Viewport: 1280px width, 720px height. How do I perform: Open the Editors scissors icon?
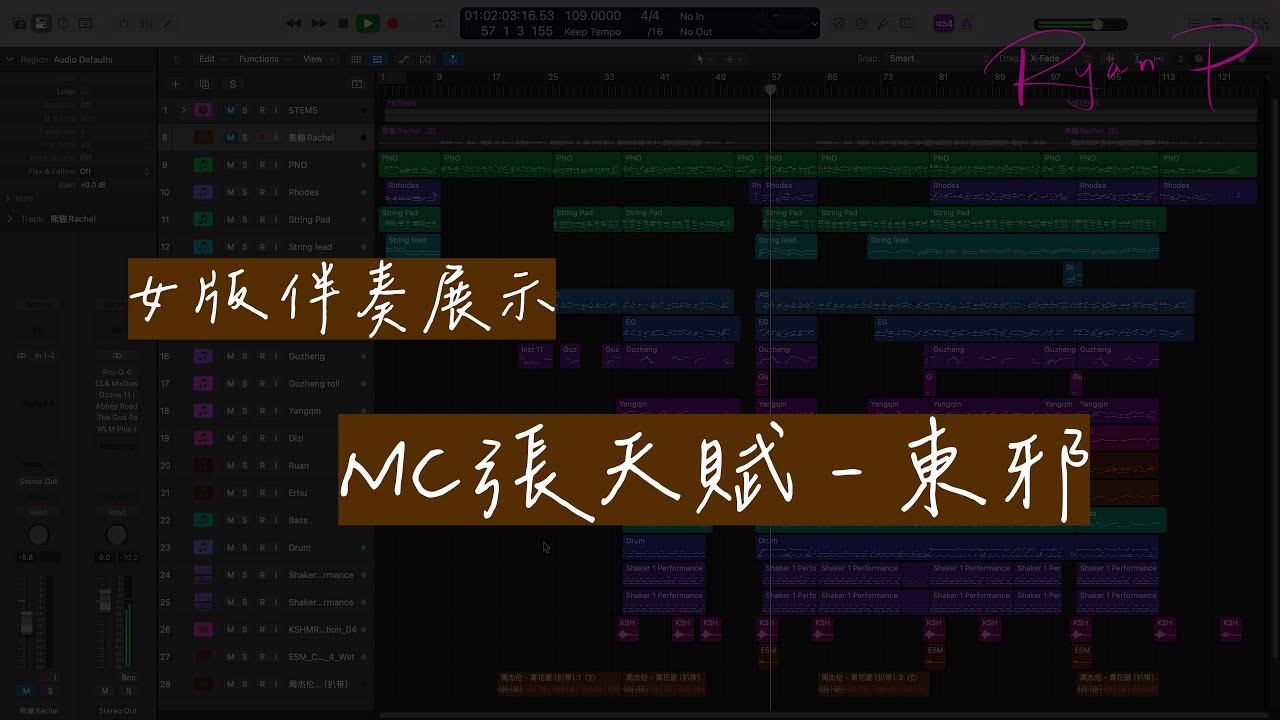pos(166,23)
